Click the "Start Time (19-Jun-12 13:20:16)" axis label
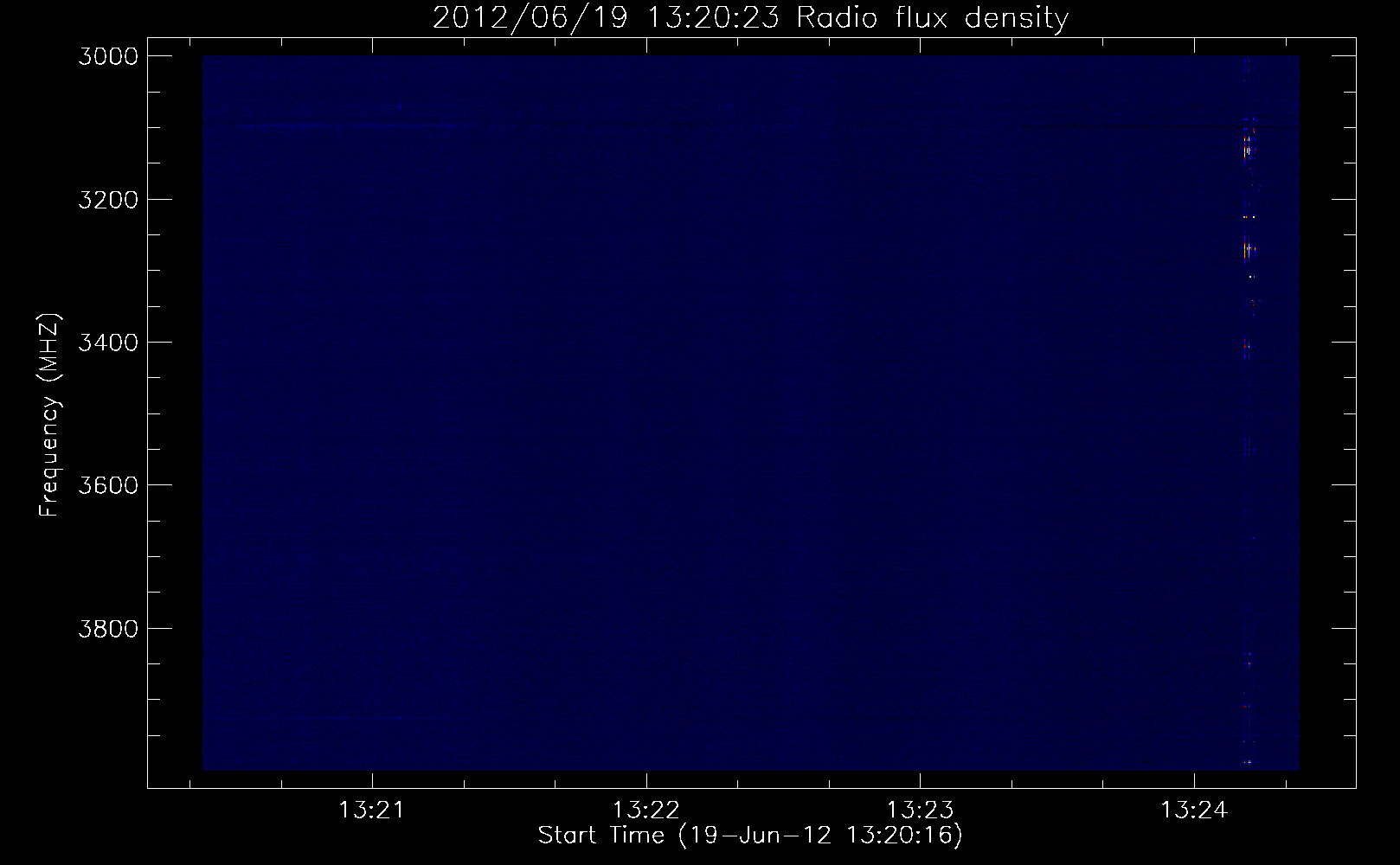1400x865 pixels. (750, 836)
